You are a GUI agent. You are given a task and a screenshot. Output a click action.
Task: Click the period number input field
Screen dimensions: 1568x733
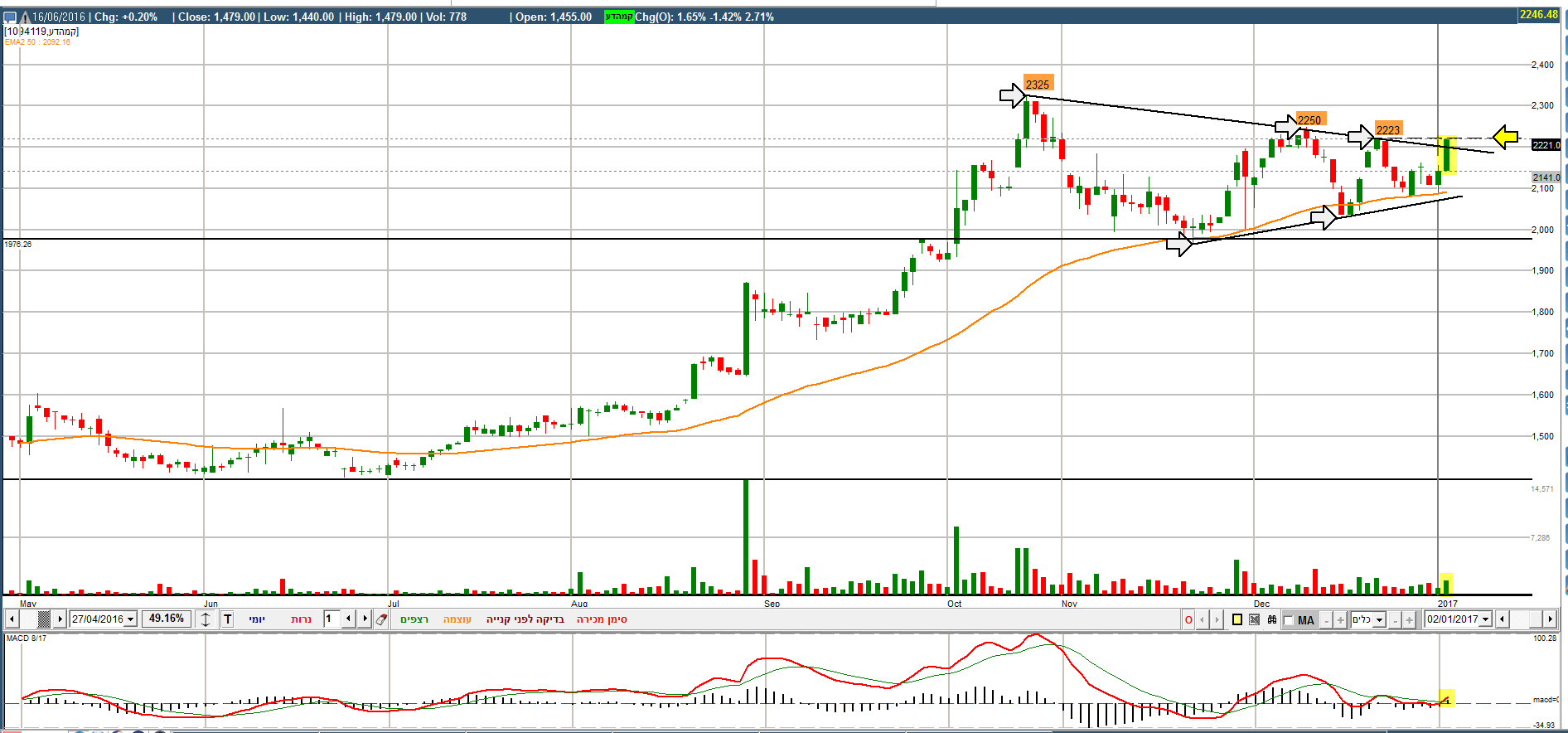(332, 619)
